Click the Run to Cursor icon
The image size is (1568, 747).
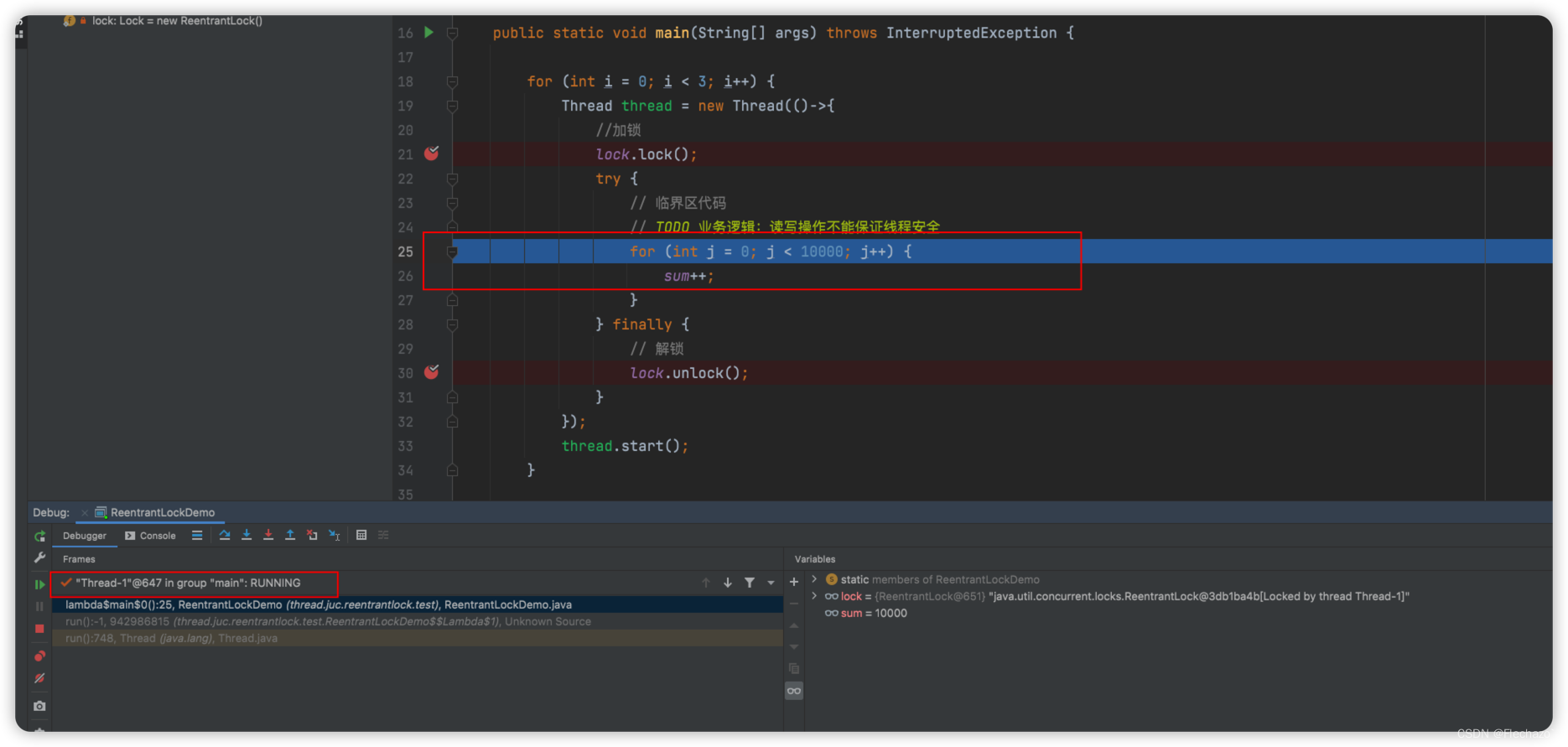coord(334,535)
